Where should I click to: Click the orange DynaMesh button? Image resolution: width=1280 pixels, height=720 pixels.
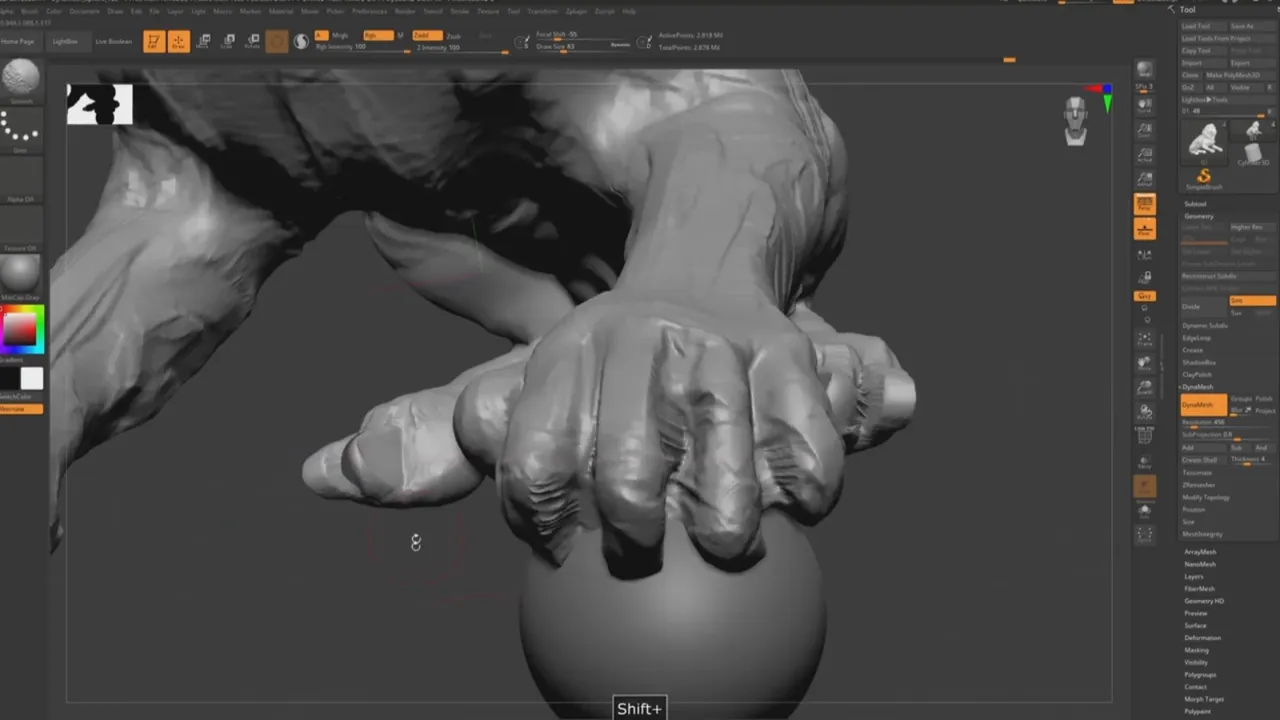(1203, 405)
